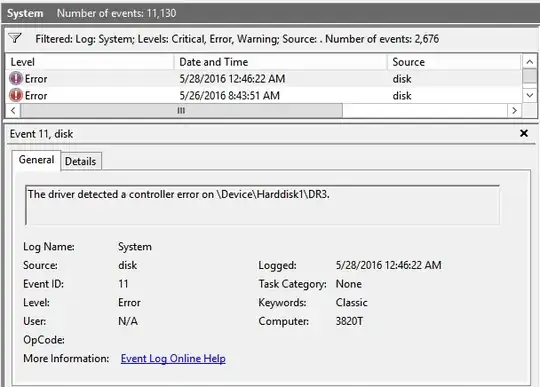This screenshot has width=540, height=387.
Task: Click the horizontal scrollbar right arrow
Action: (515, 111)
